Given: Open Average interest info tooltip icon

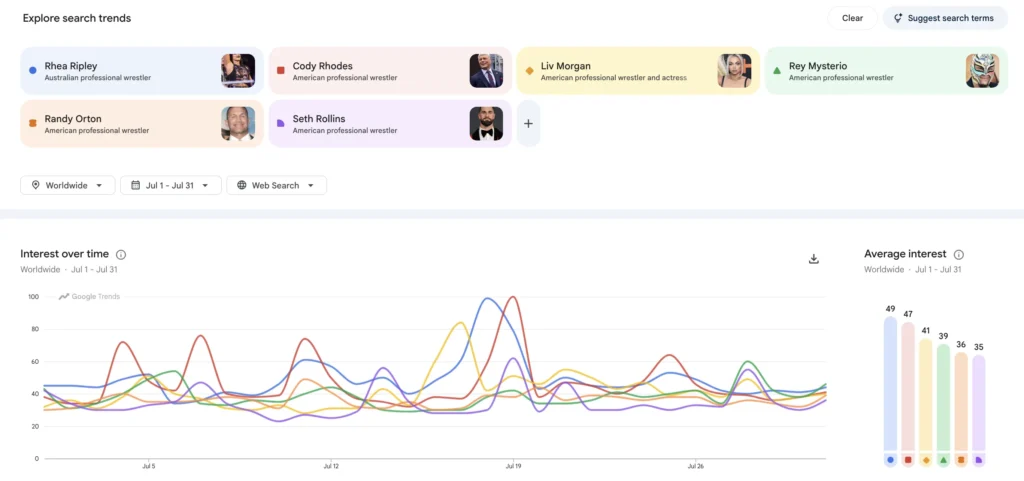Looking at the screenshot, I should (x=959, y=255).
